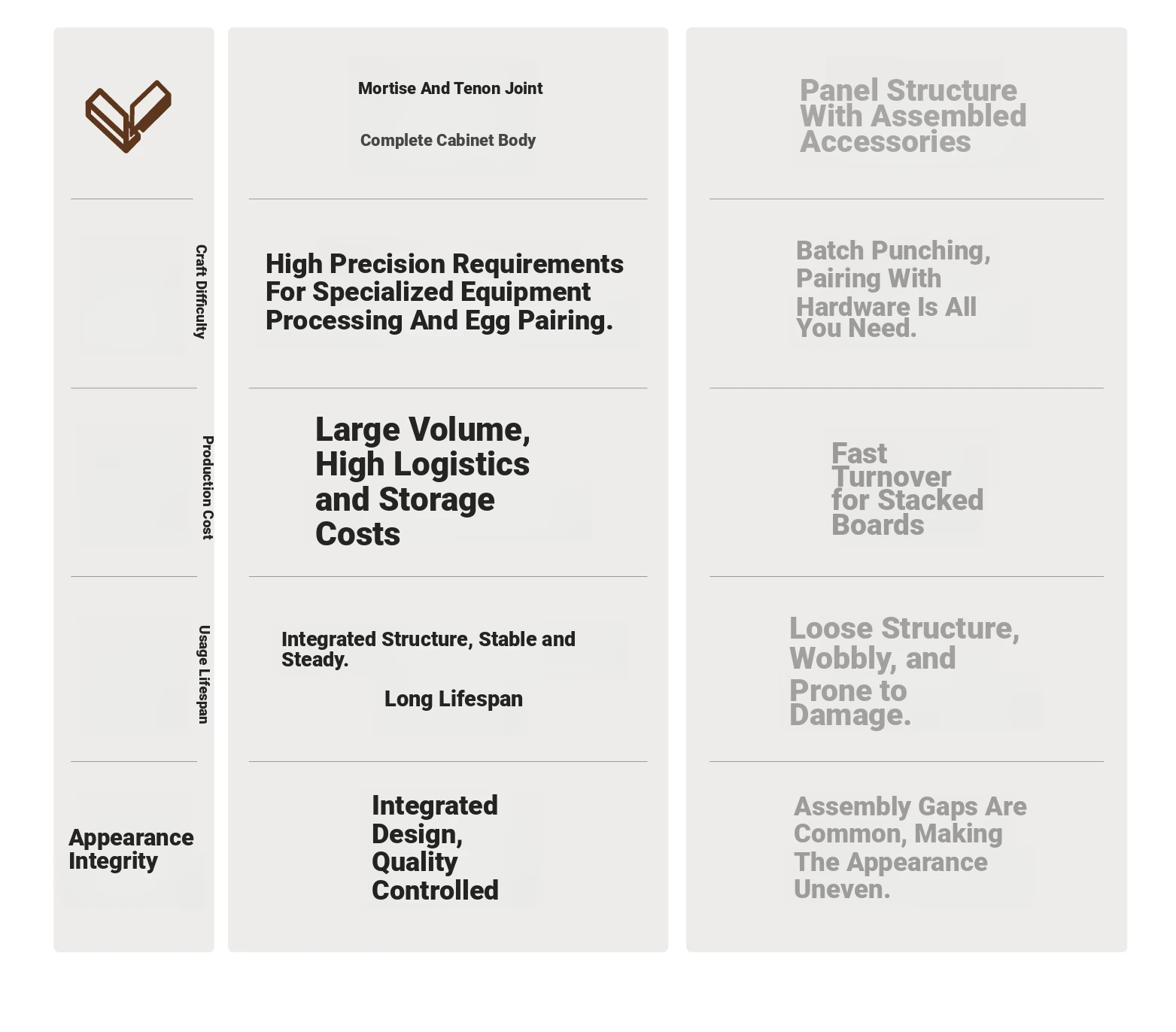
Task: Click the Complete Cabinet Body text
Action: 448,141
